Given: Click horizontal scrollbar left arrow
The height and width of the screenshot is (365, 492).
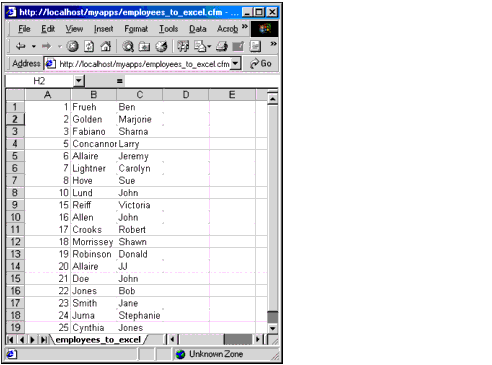Looking at the screenshot, I should 172,340.
